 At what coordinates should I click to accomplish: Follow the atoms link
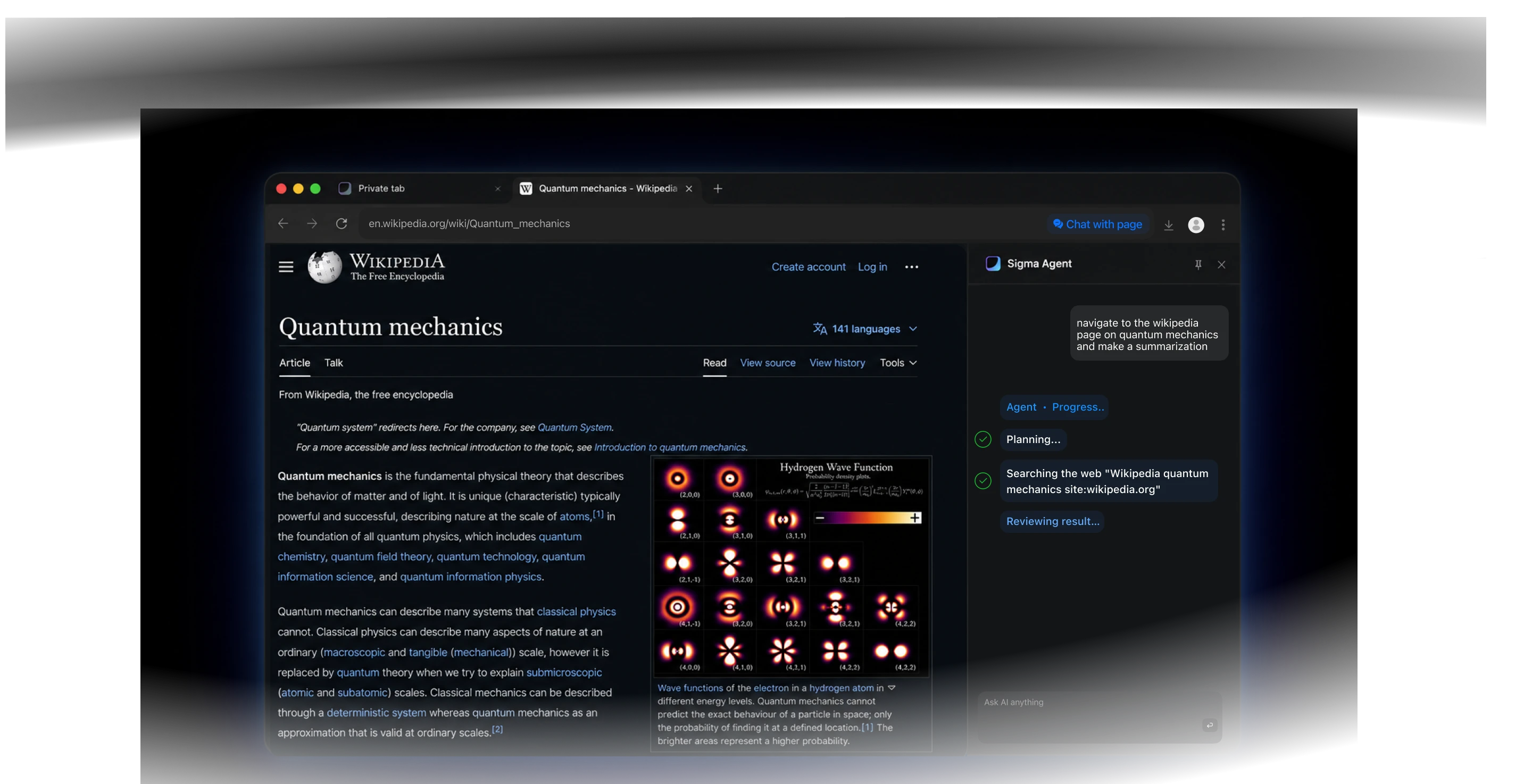(574, 516)
